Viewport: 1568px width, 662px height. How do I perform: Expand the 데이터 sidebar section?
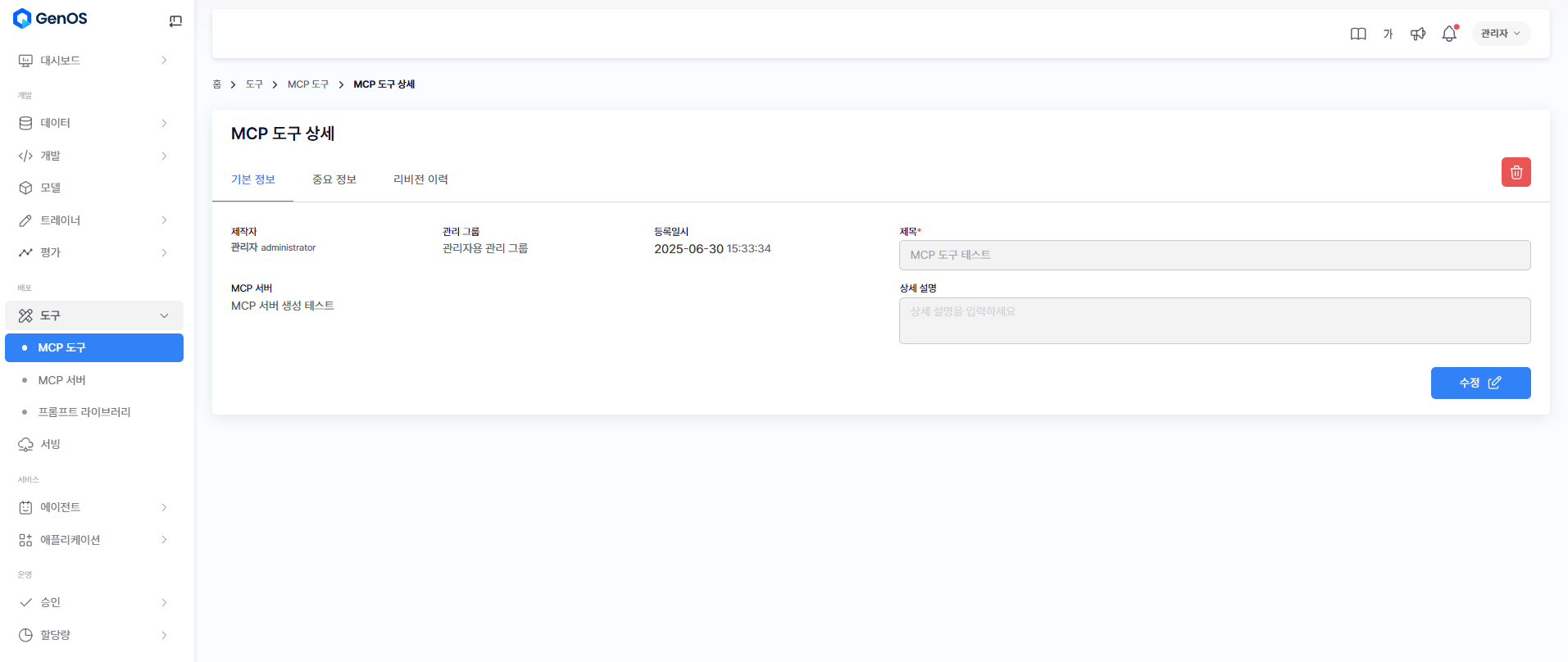tap(93, 123)
